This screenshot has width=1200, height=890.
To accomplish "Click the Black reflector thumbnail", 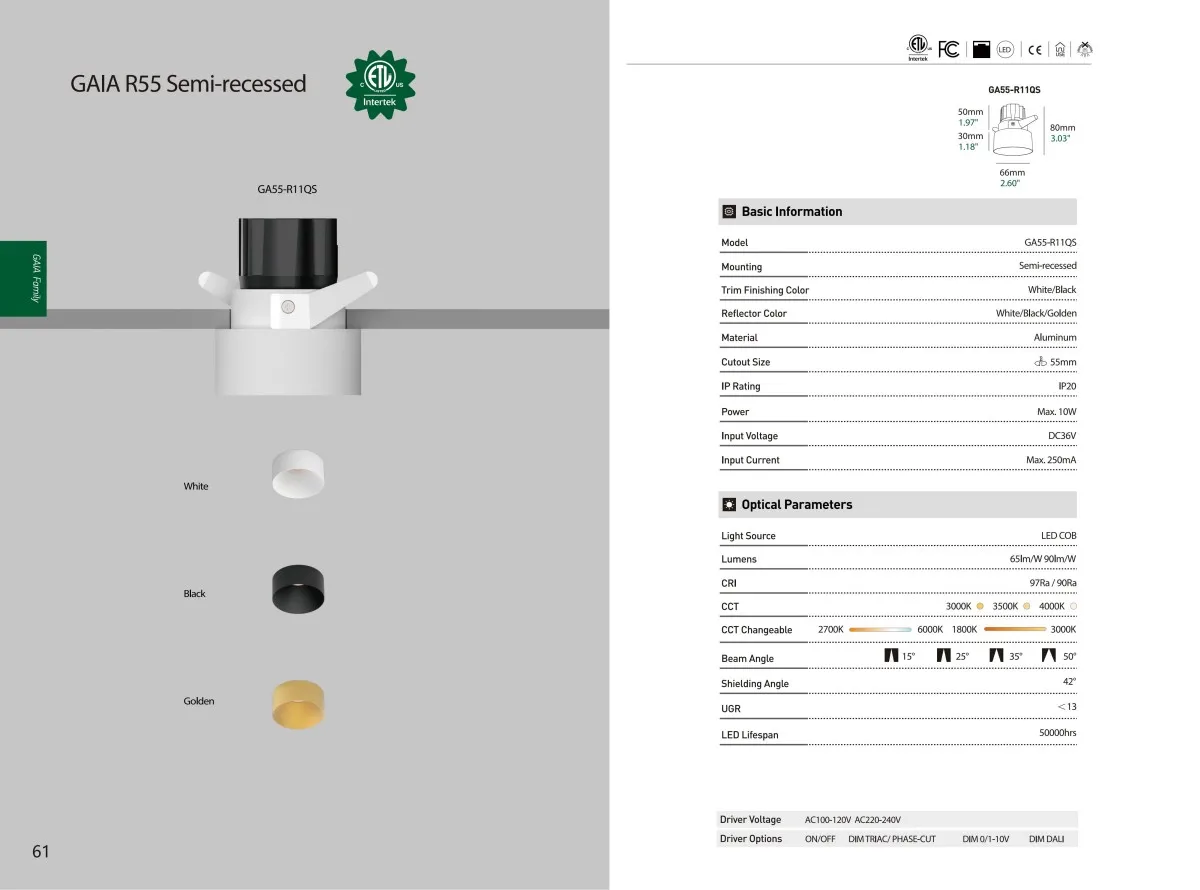I will [x=298, y=588].
